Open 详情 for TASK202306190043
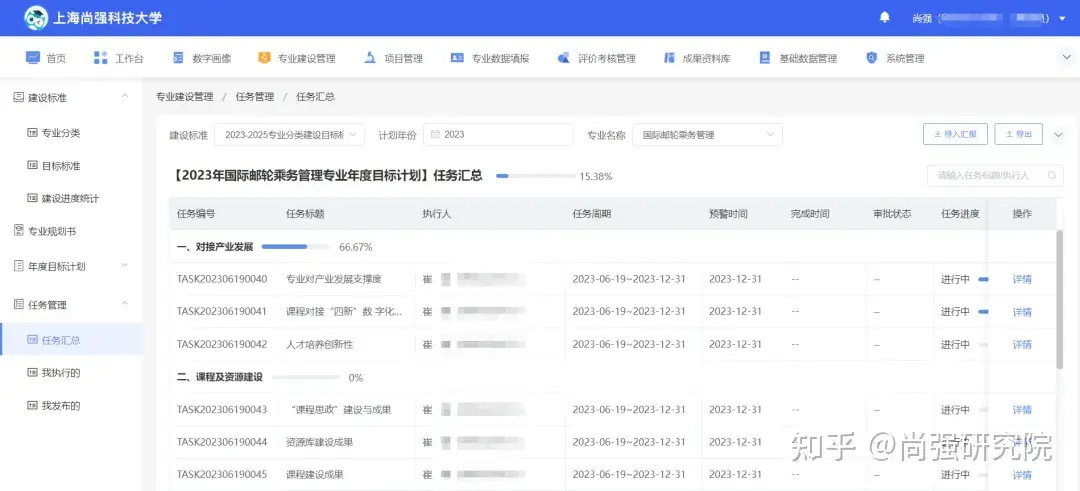Viewport: 1080px width, 491px height. (x=1022, y=410)
